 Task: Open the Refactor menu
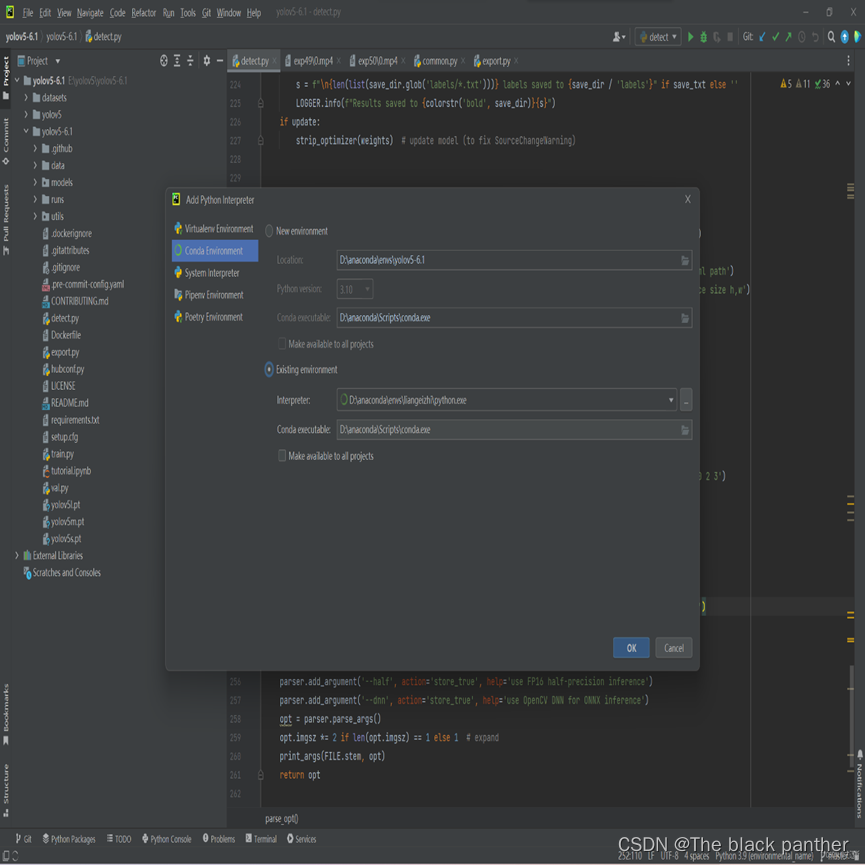(x=144, y=13)
